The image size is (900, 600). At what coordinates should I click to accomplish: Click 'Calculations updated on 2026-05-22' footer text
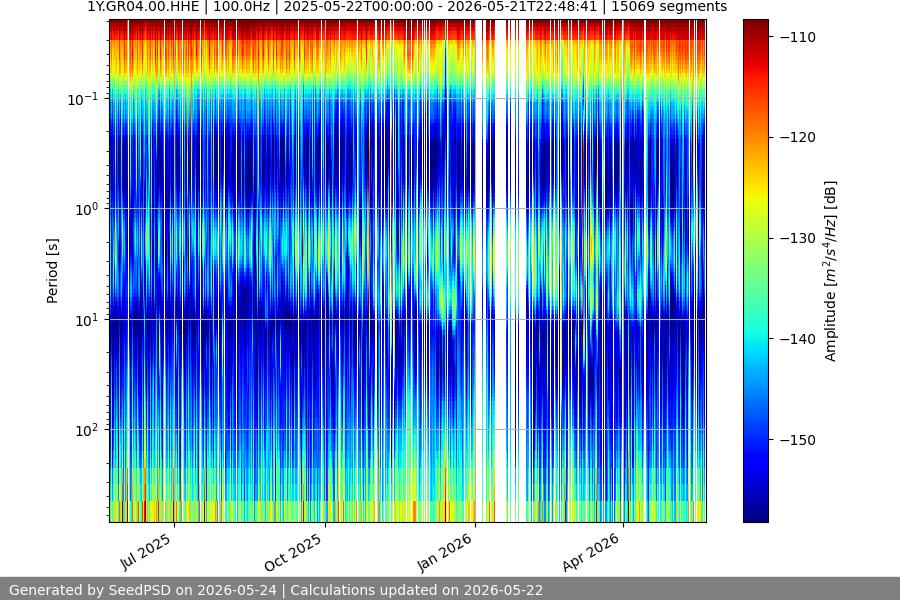pos(417,590)
